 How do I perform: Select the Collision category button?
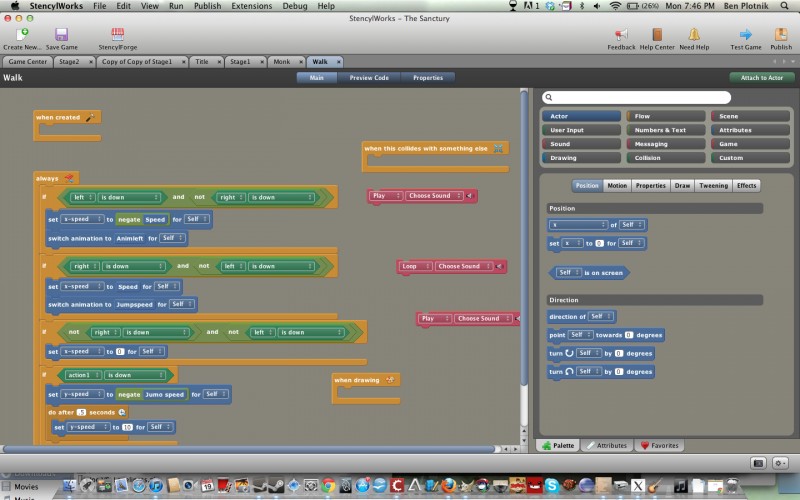[x=666, y=158]
